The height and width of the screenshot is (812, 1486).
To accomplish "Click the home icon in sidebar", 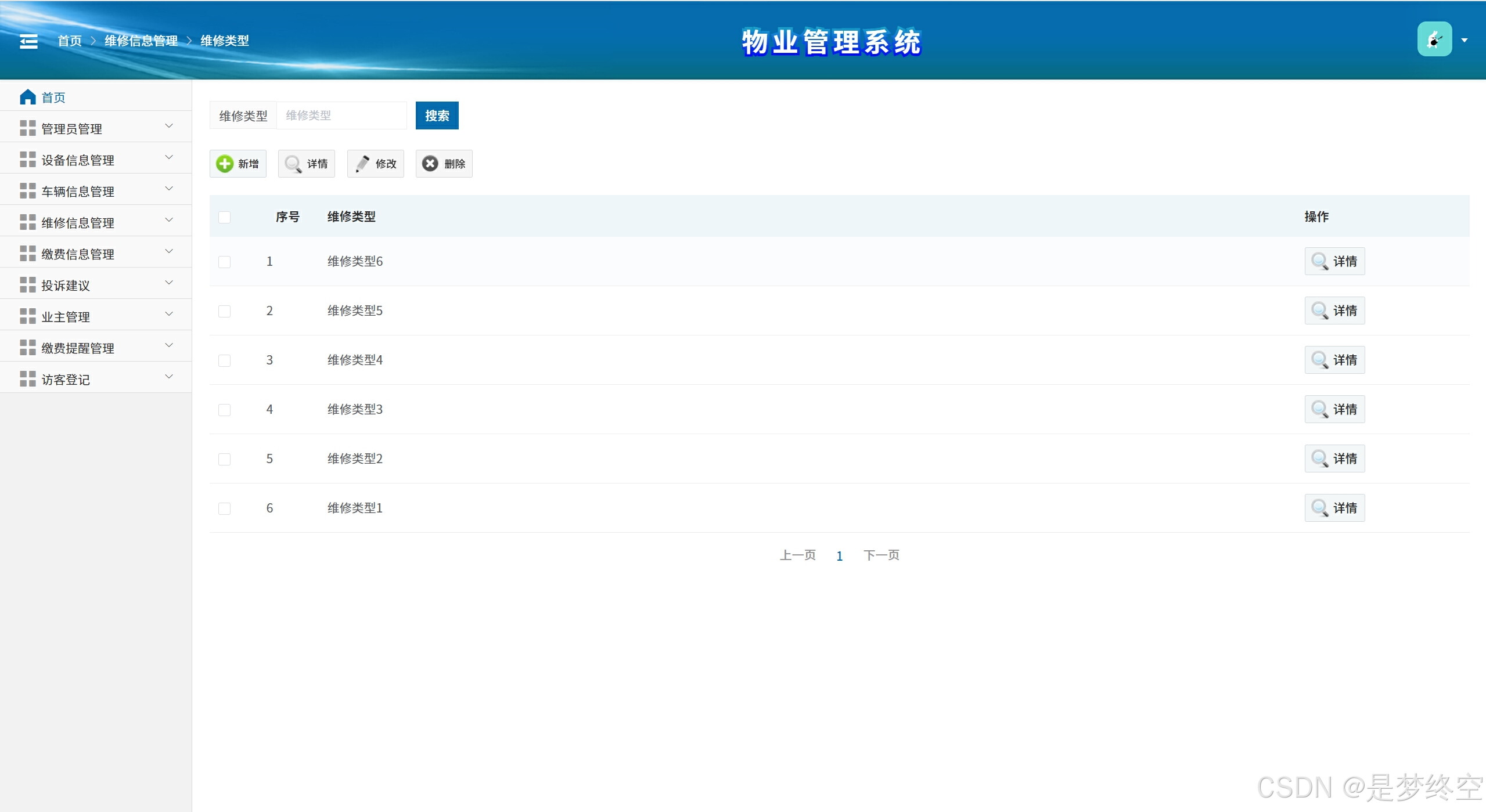I will 28,97.
